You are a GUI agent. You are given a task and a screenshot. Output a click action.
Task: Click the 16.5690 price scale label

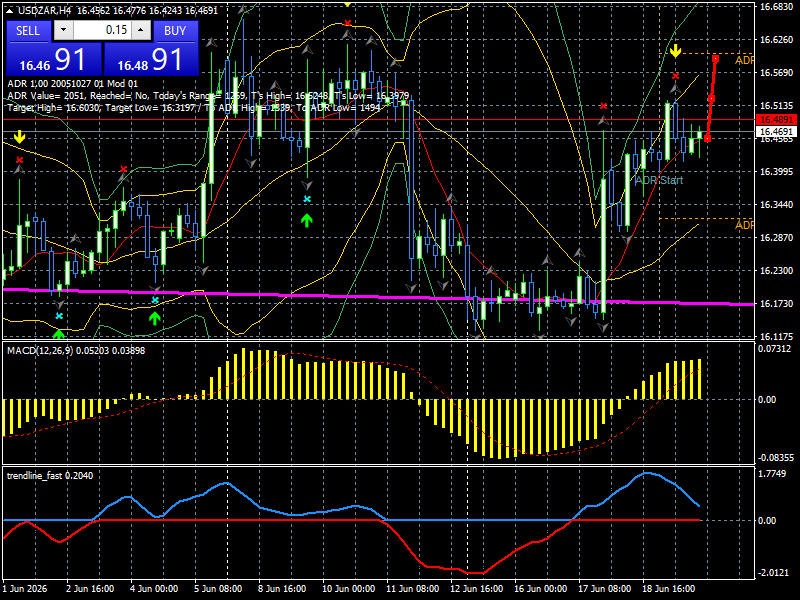tap(776, 72)
